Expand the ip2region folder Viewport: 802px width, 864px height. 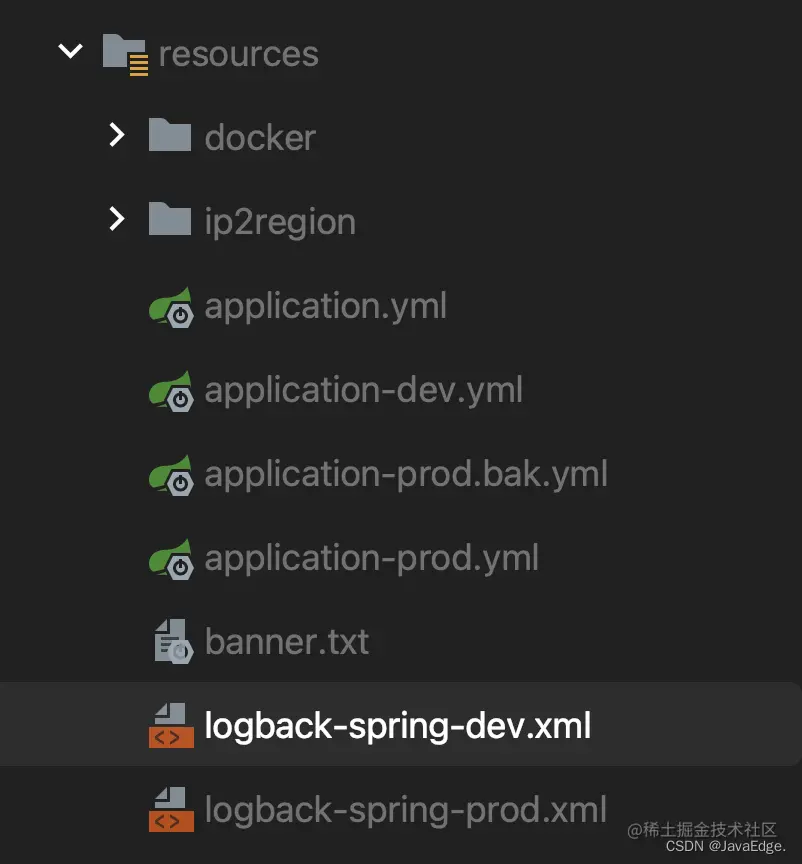click(x=117, y=220)
